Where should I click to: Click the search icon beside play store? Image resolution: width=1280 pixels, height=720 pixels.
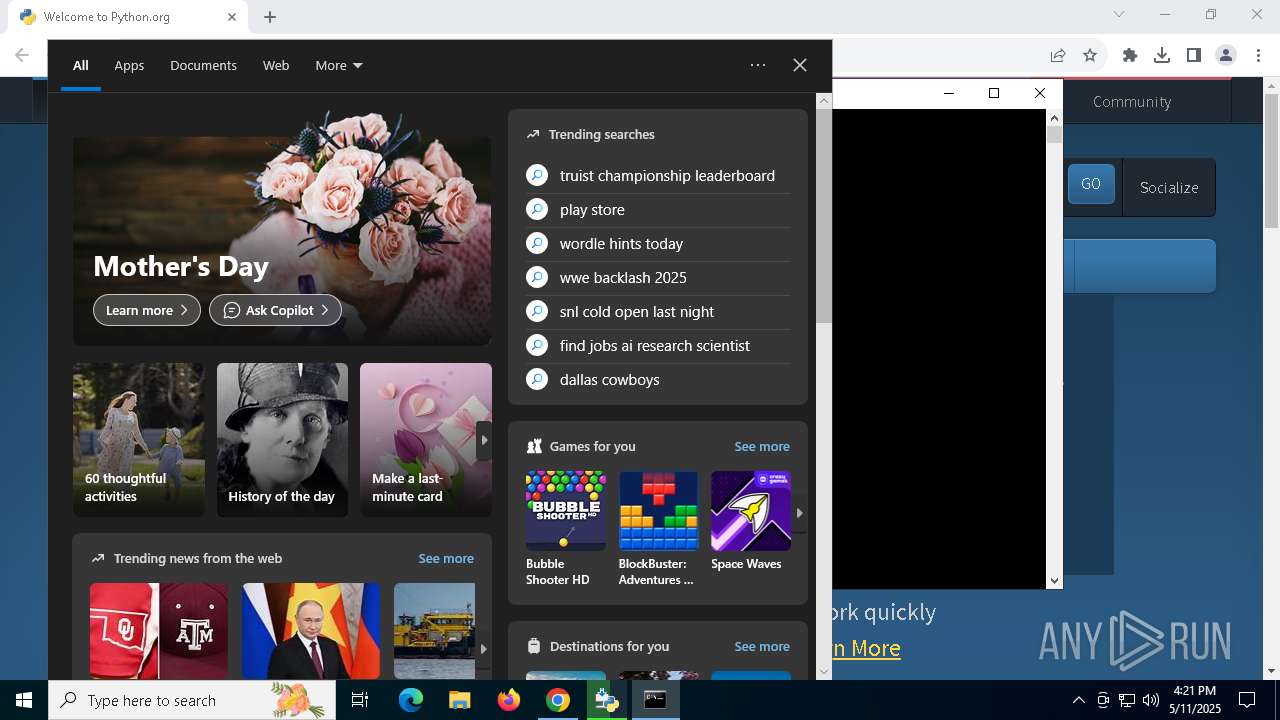(x=537, y=210)
